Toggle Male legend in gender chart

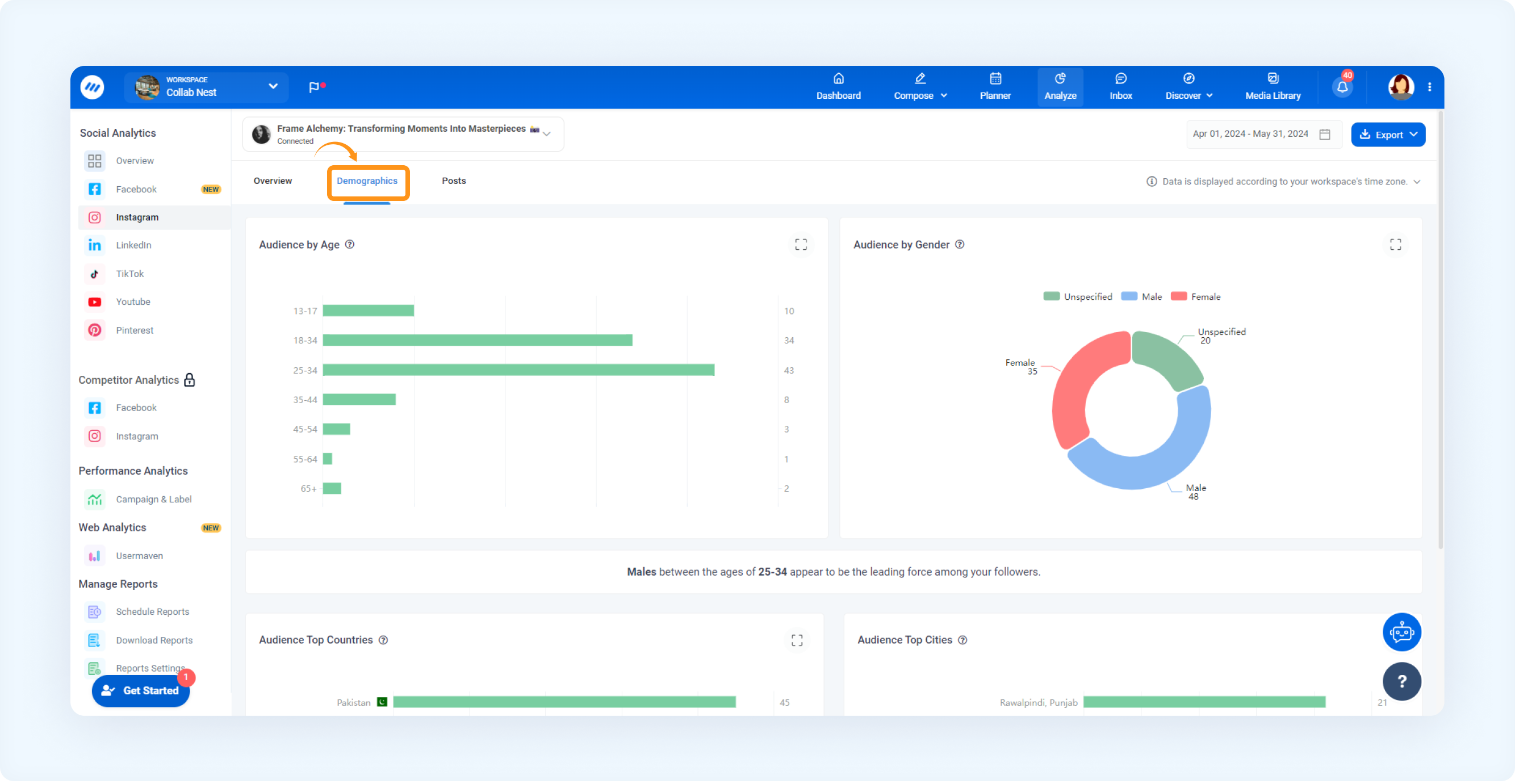1141,297
